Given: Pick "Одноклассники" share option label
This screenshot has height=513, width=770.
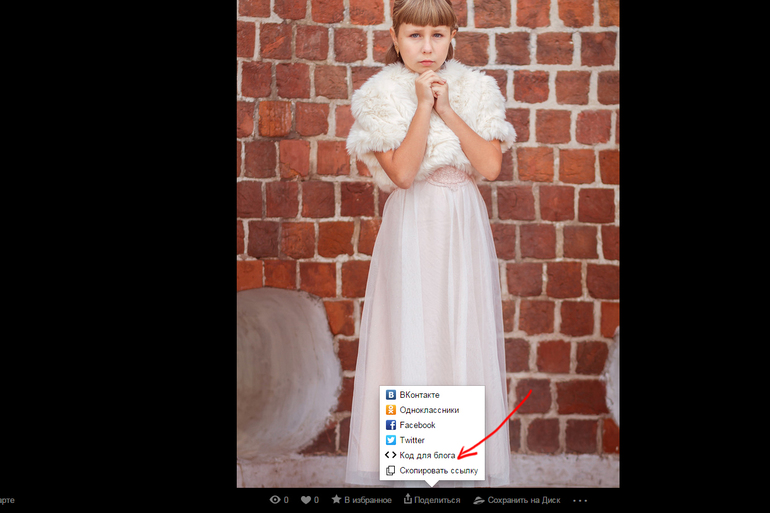Looking at the screenshot, I should coord(429,410).
